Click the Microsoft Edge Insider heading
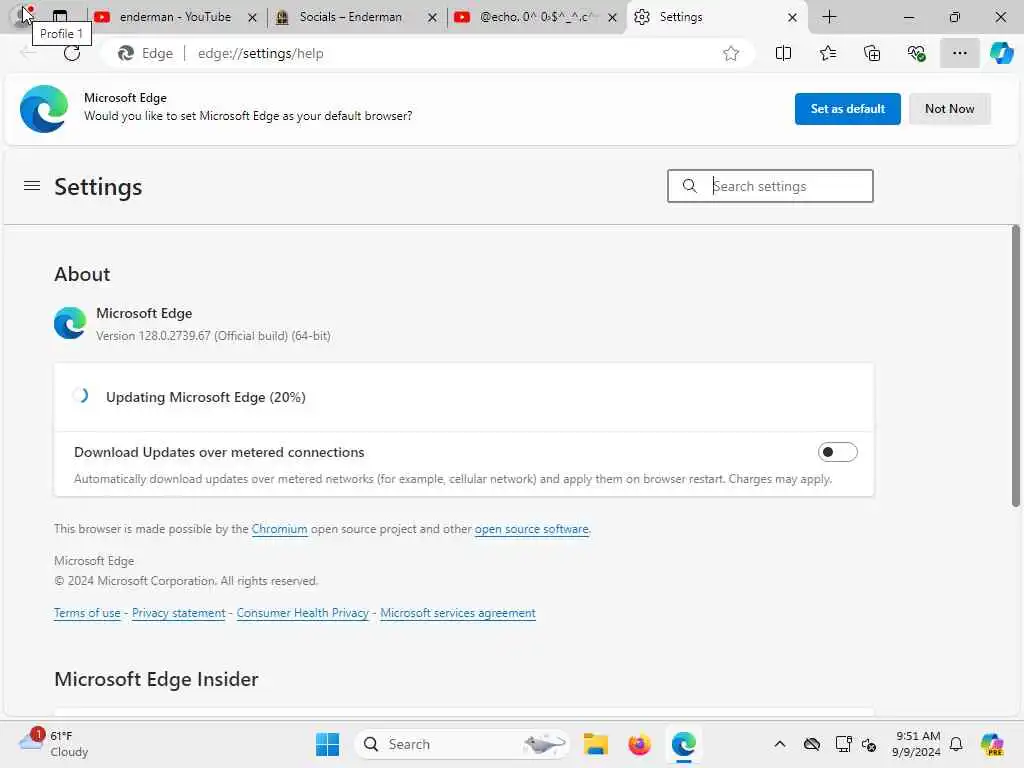1024x768 pixels. [156, 679]
